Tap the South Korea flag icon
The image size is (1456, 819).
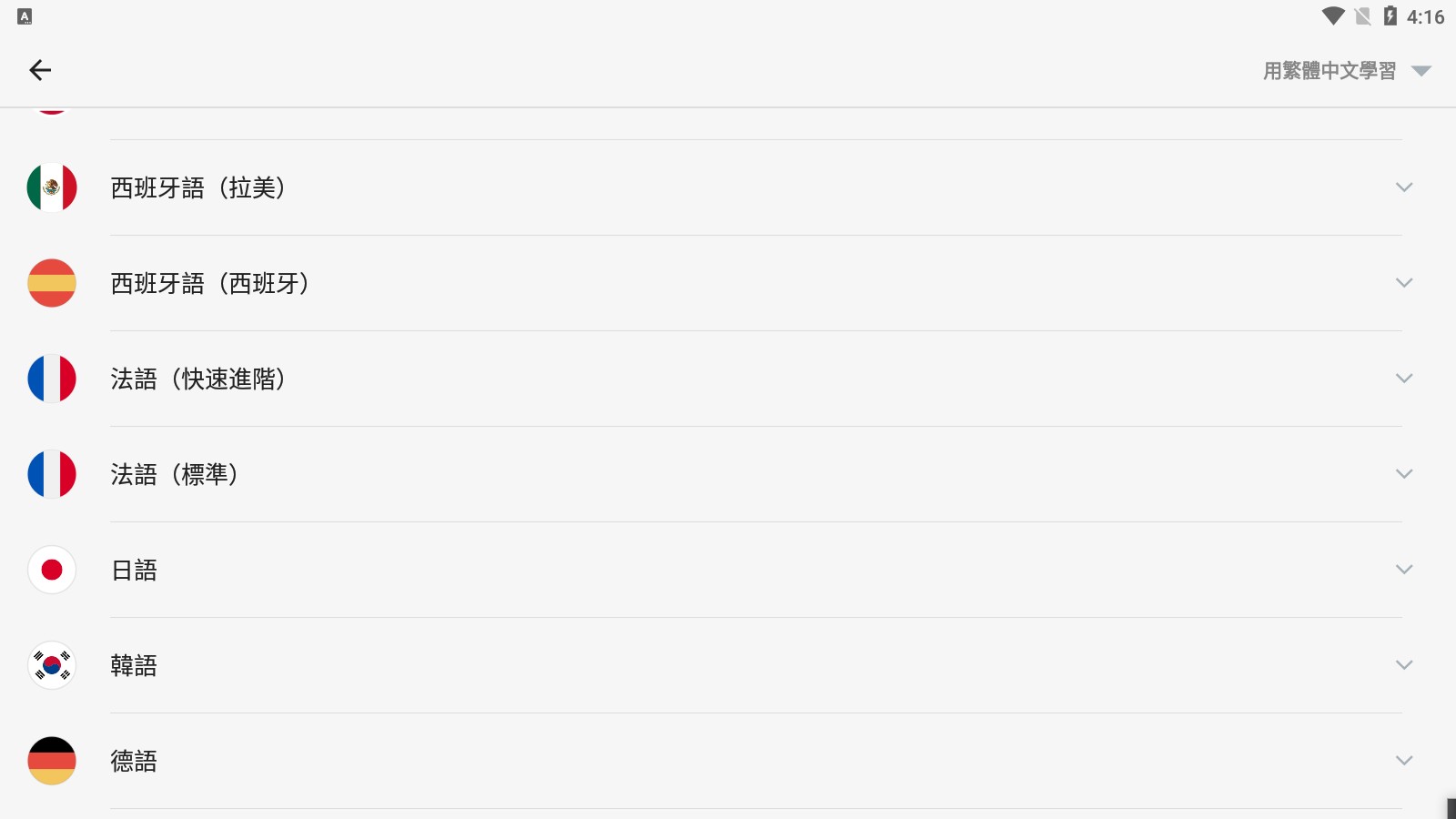click(x=52, y=665)
